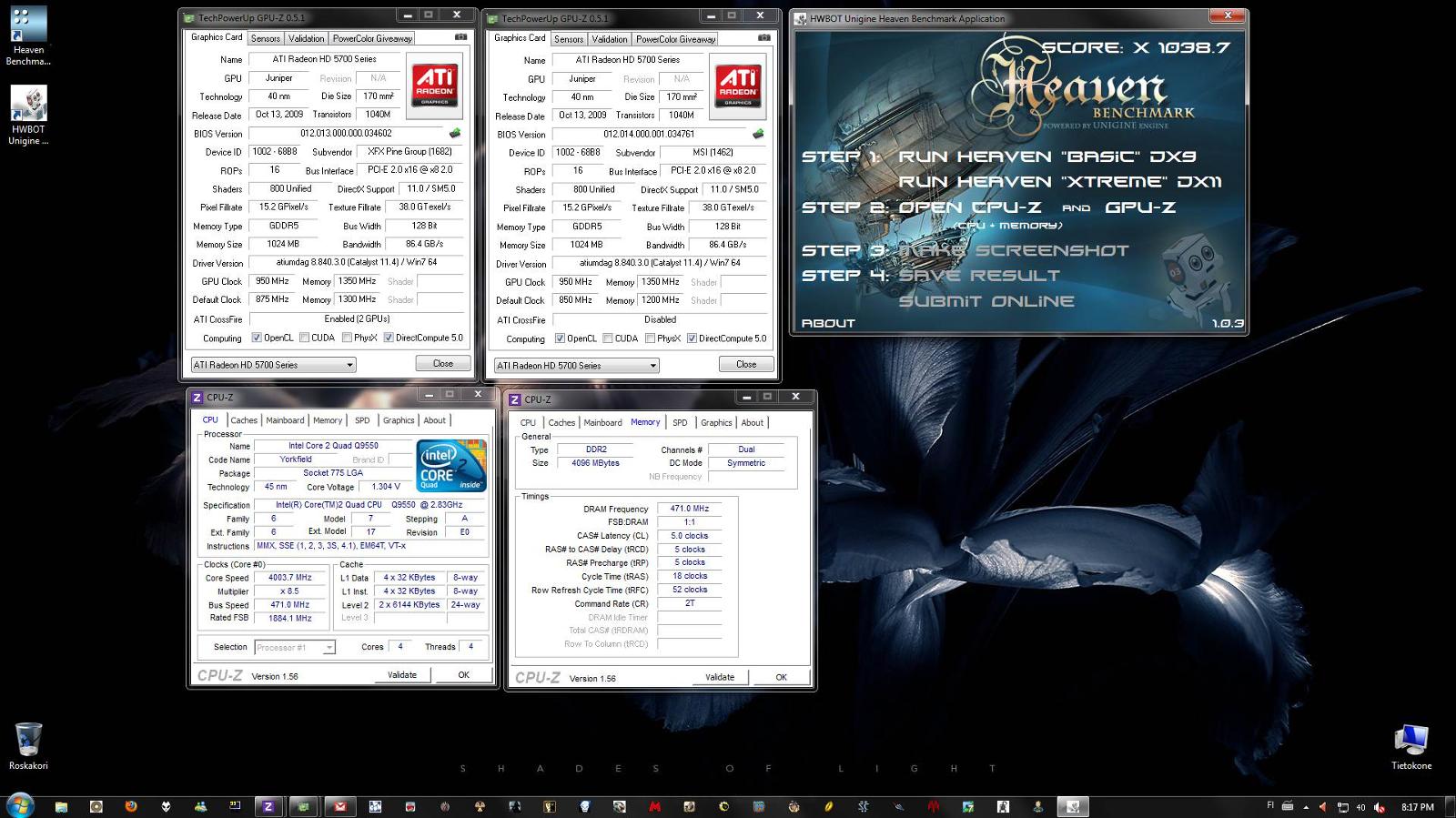The image size is (1456, 818).
Task: Switch to Caches tab in CPU-Z processor window
Action: click(x=244, y=420)
